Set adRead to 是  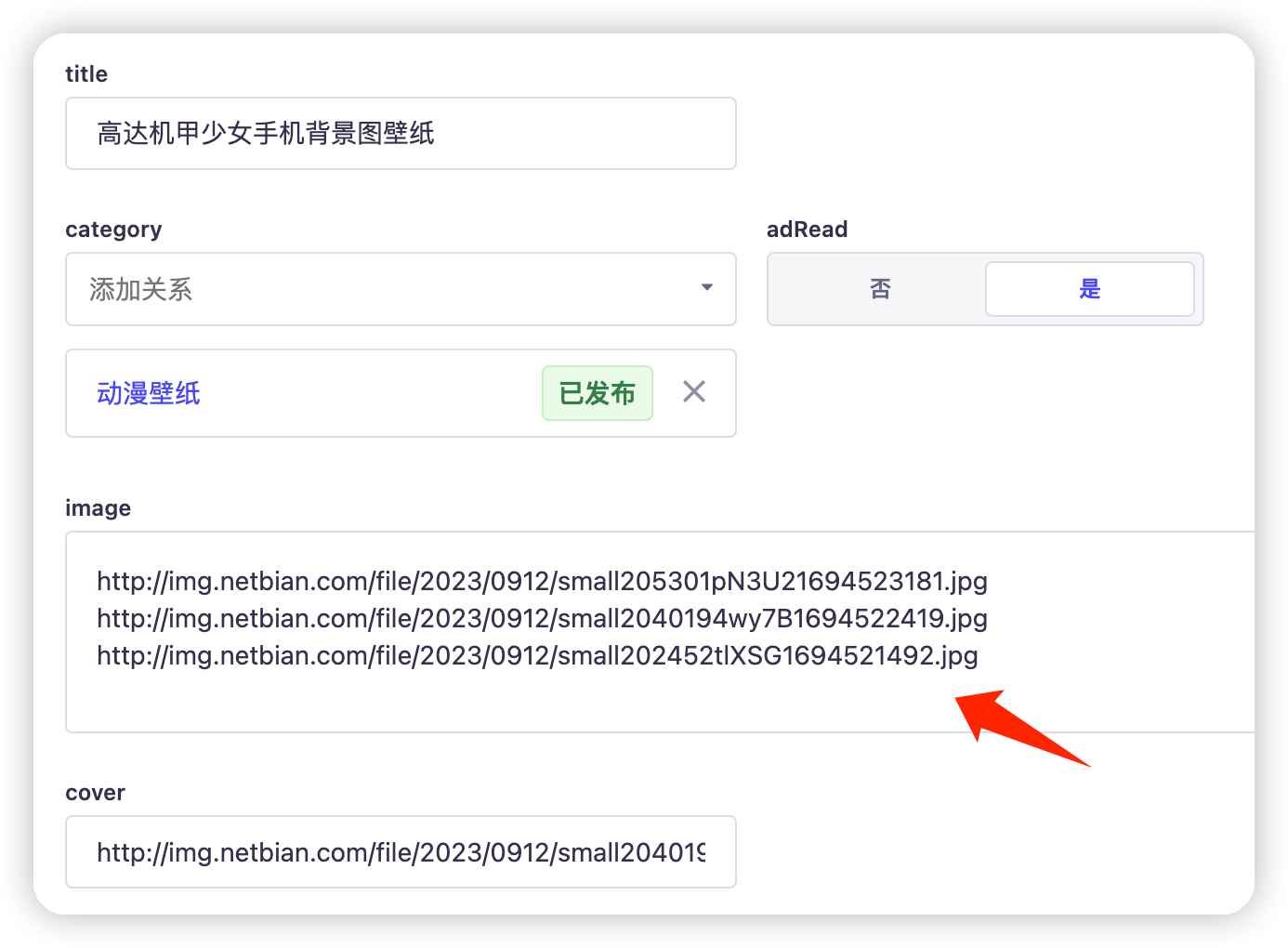(x=1089, y=289)
